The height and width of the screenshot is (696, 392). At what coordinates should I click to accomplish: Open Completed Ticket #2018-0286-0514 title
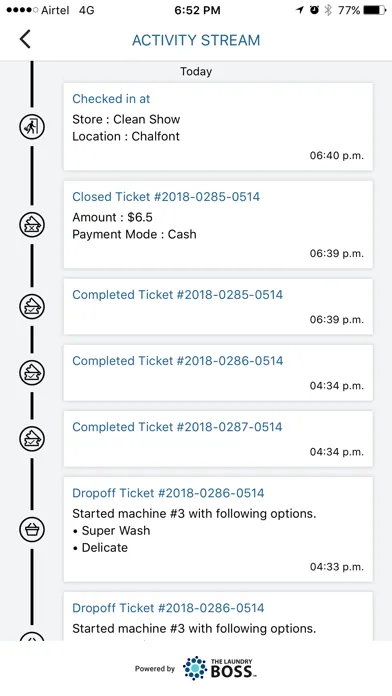[178, 361]
